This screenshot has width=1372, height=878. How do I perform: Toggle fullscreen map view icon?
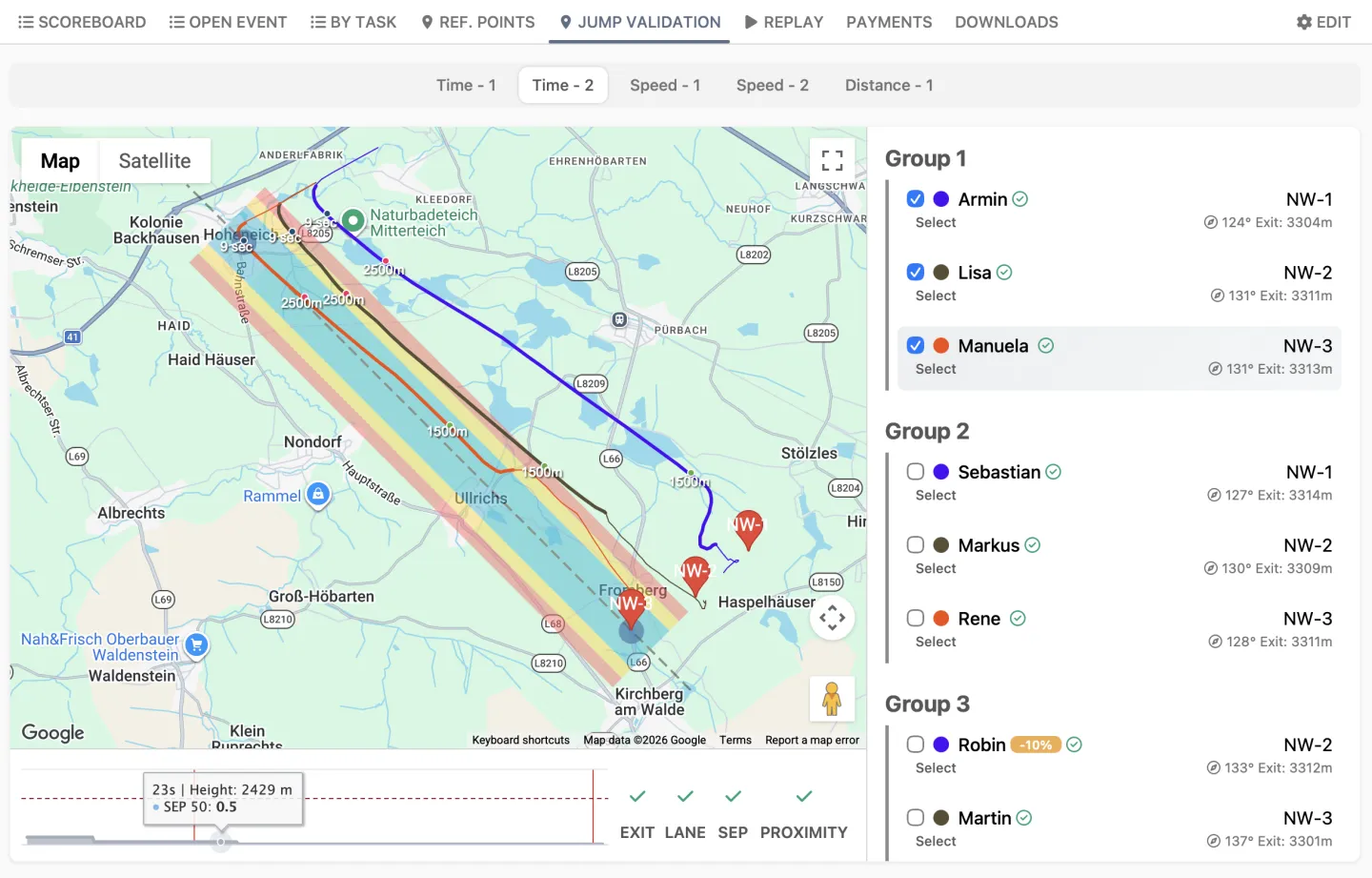pos(832,160)
